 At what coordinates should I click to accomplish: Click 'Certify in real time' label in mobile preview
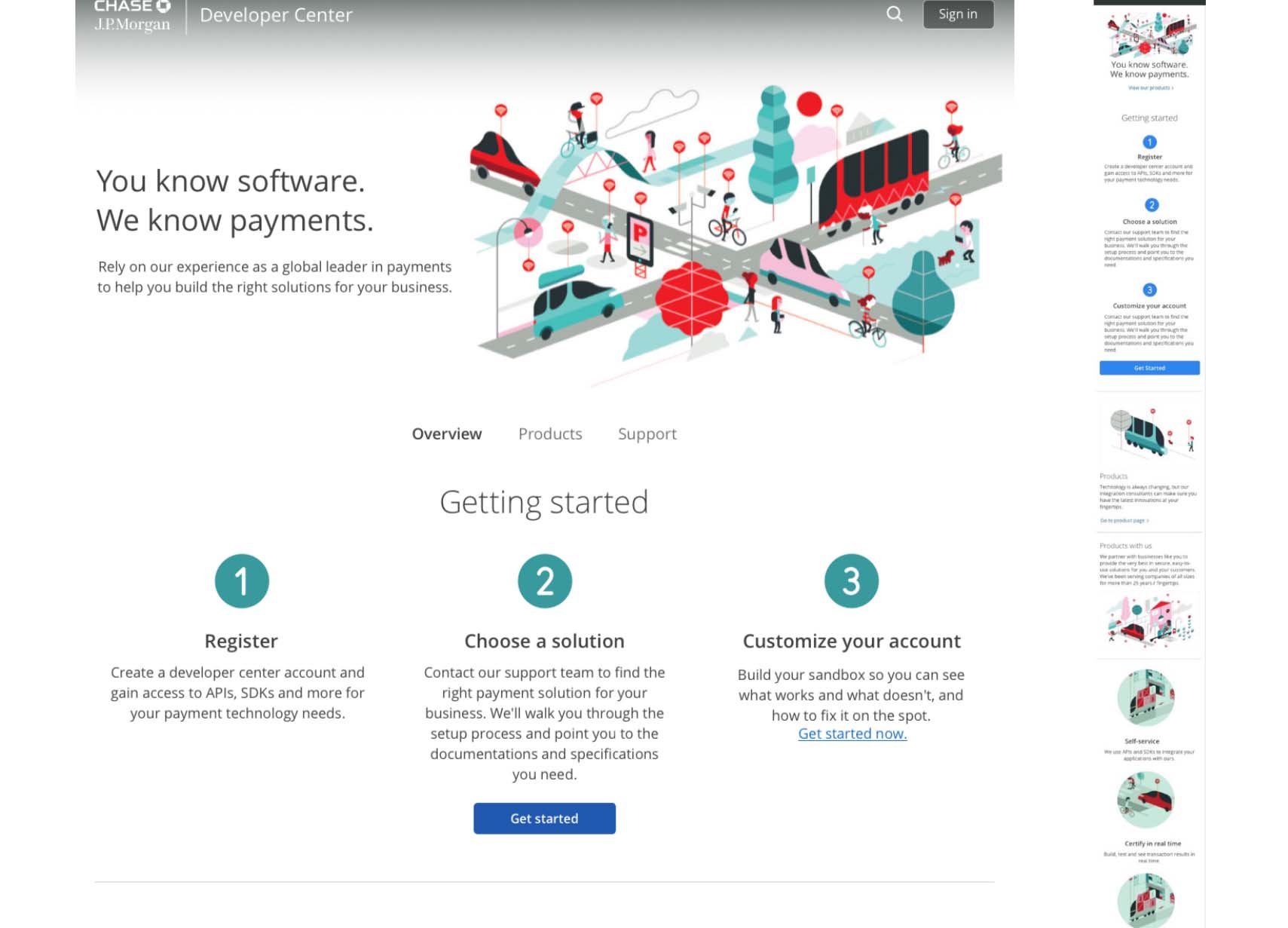1153,844
